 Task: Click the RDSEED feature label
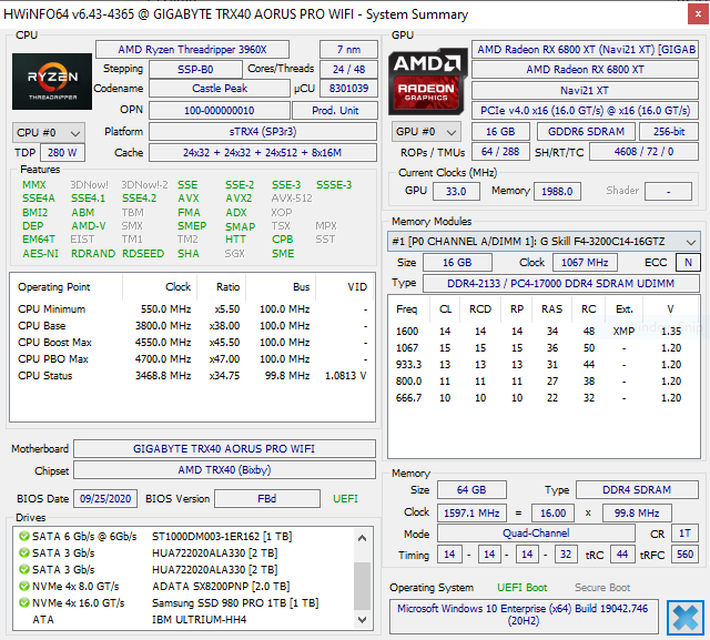pyautogui.click(x=143, y=254)
